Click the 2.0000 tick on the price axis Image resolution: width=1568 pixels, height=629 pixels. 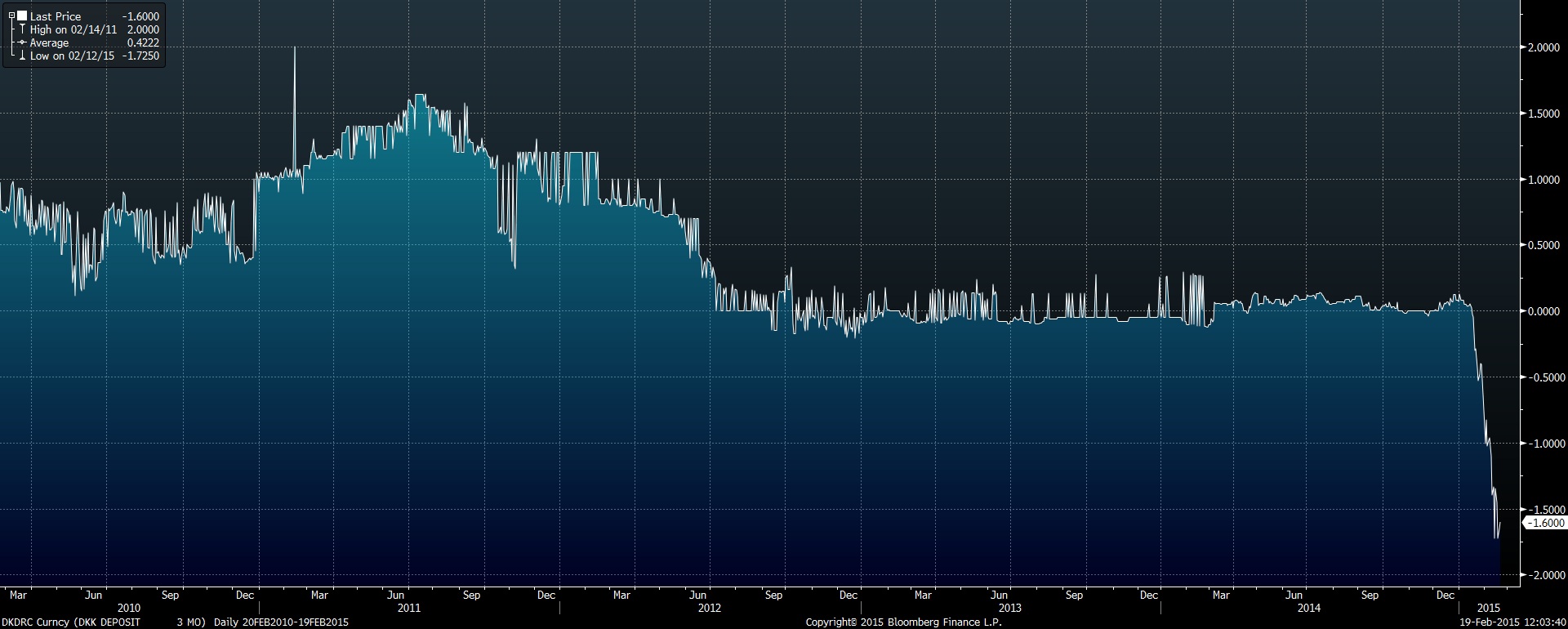pos(1543,48)
